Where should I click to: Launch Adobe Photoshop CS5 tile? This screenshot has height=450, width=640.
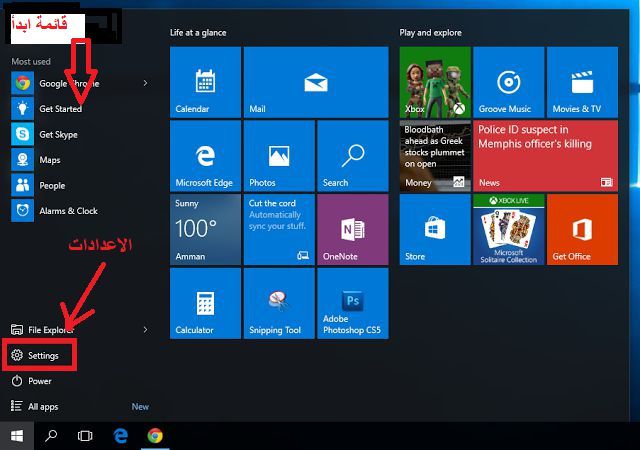tap(353, 303)
